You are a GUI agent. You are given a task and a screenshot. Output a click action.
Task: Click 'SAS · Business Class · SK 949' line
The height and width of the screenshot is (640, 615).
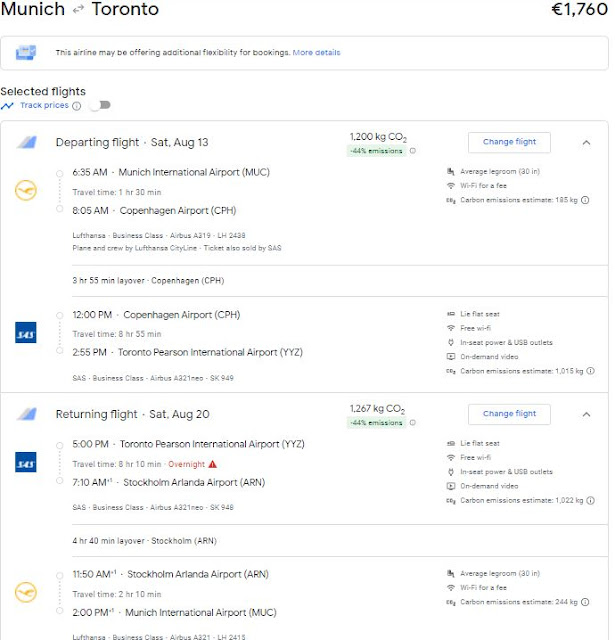[153, 378]
